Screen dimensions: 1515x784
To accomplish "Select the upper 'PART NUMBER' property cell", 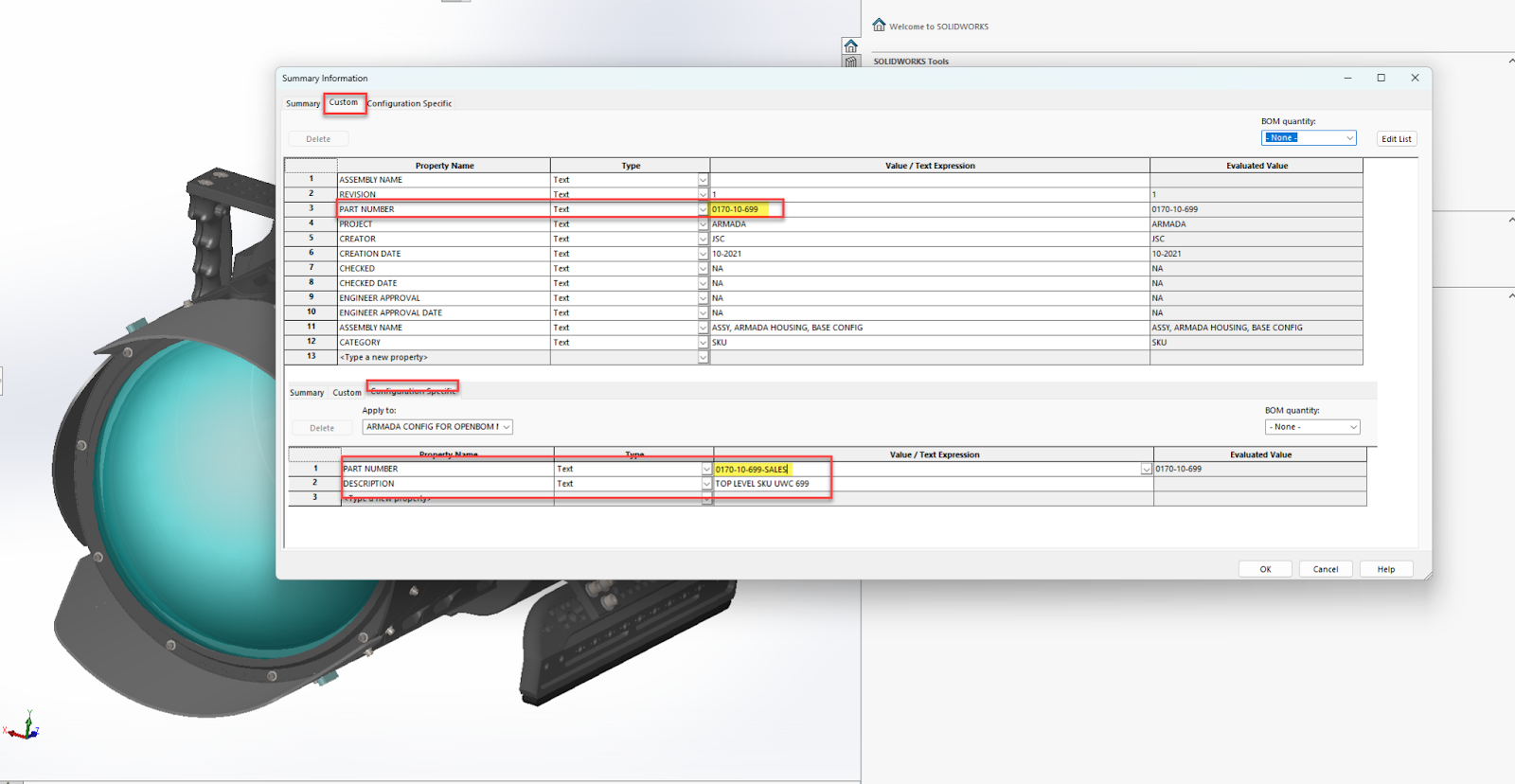I will (x=444, y=209).
